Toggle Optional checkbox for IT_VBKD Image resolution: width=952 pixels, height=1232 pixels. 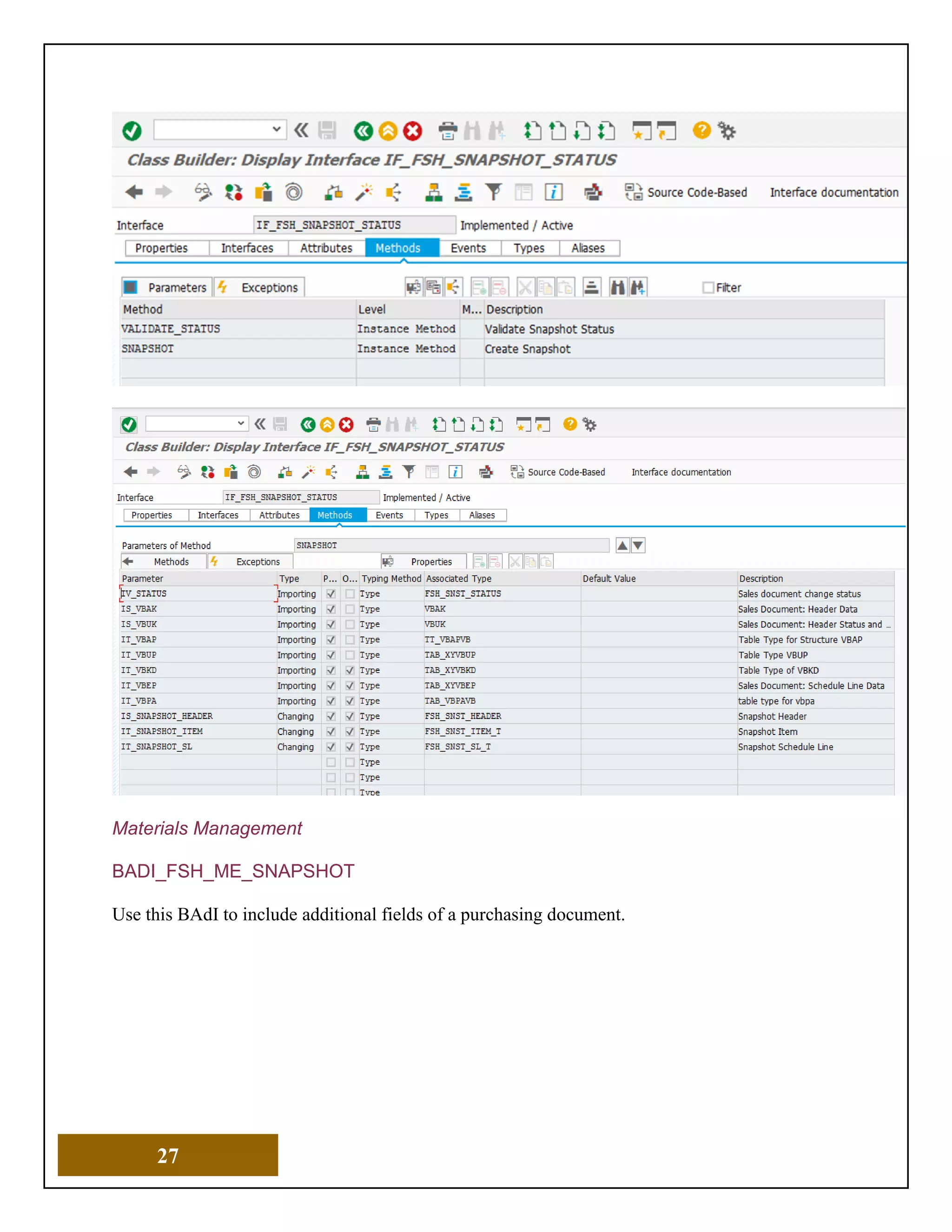[x=350, y=670]
